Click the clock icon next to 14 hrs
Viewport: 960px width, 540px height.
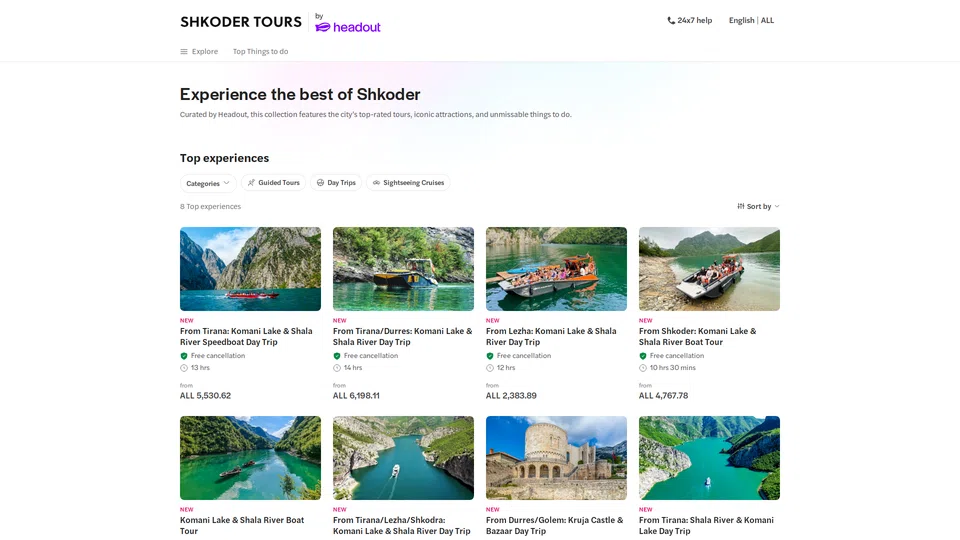point(337,368)
